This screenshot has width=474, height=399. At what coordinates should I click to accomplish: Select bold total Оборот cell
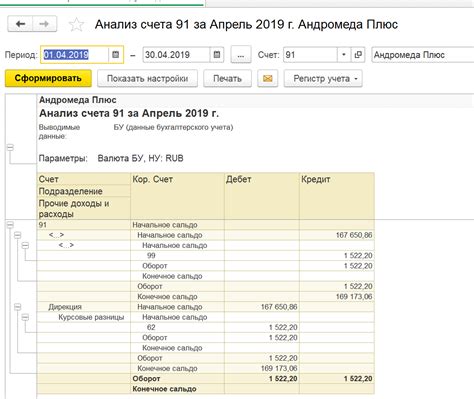(177, 379)
